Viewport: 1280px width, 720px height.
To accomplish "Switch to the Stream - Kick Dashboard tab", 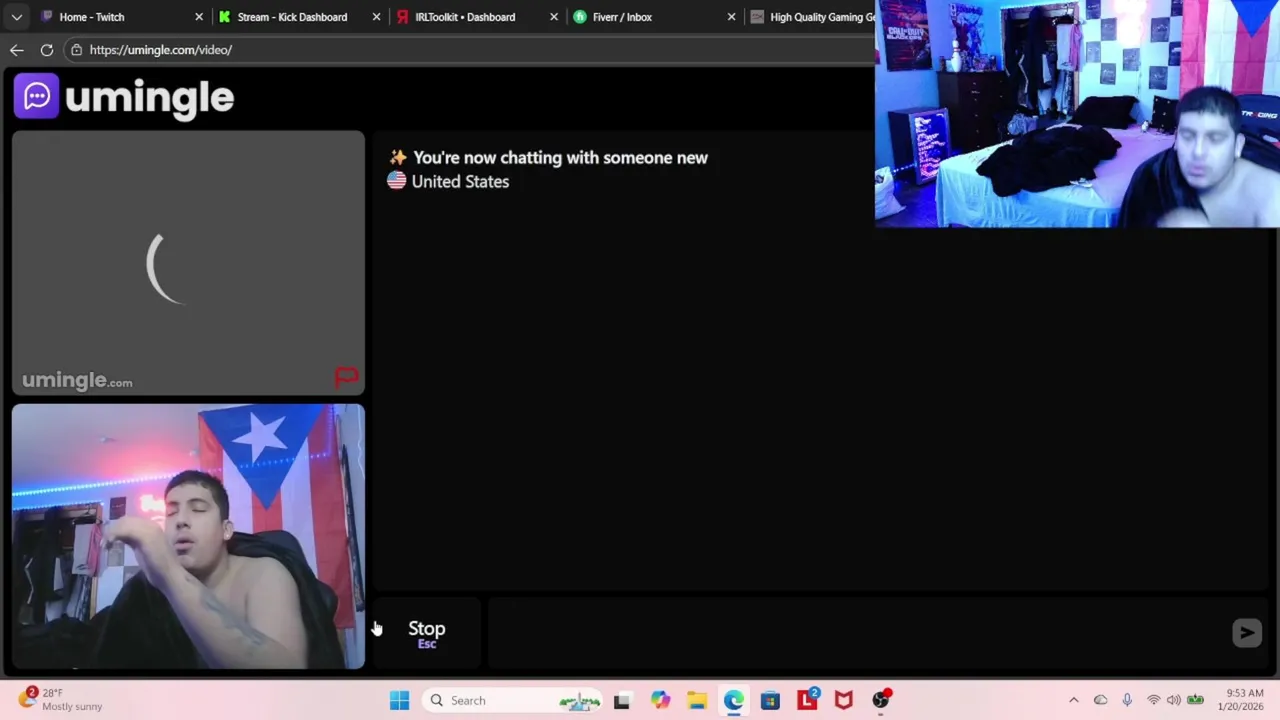I will click(x=292, y=17).
